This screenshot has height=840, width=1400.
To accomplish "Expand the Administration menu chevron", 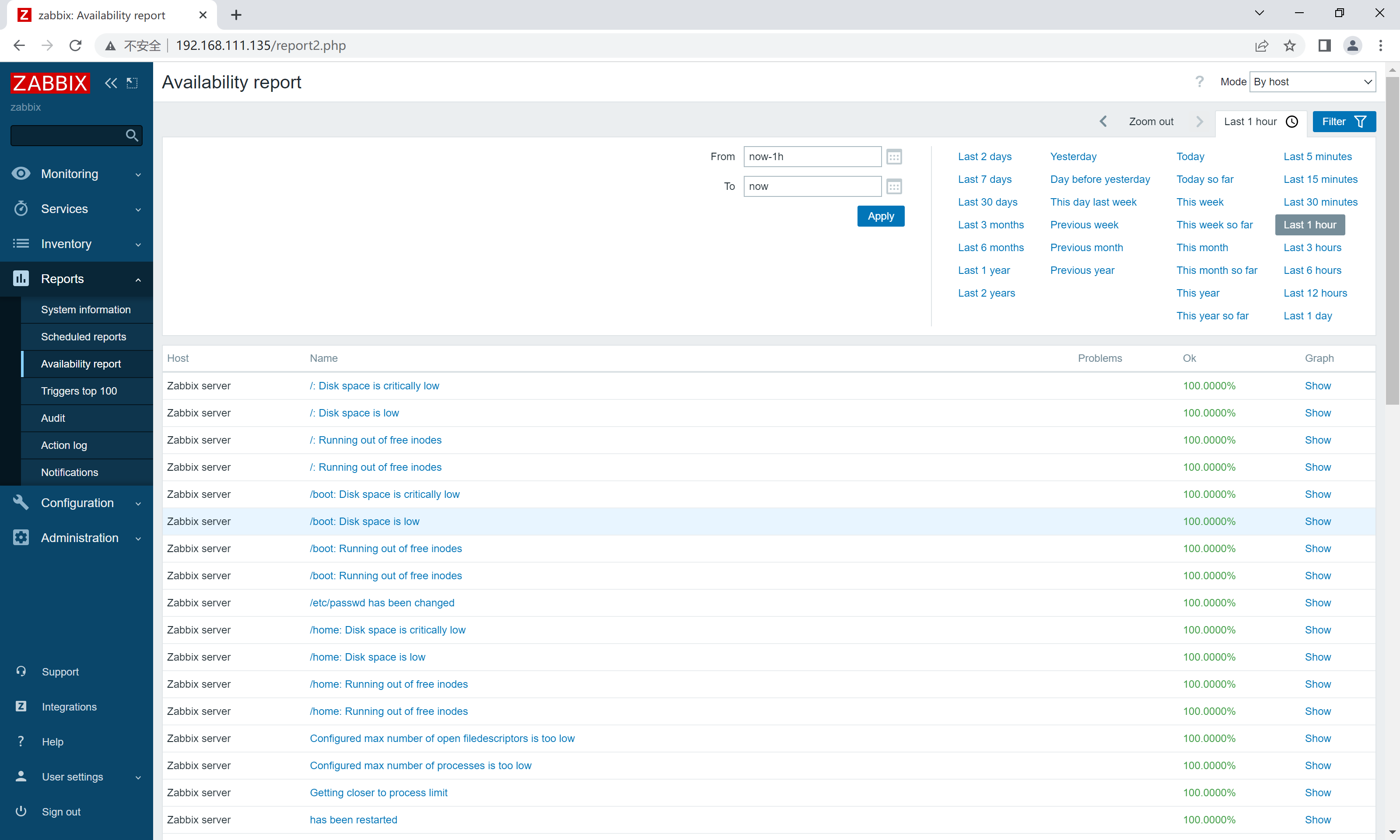I will [x=138, y=538].
